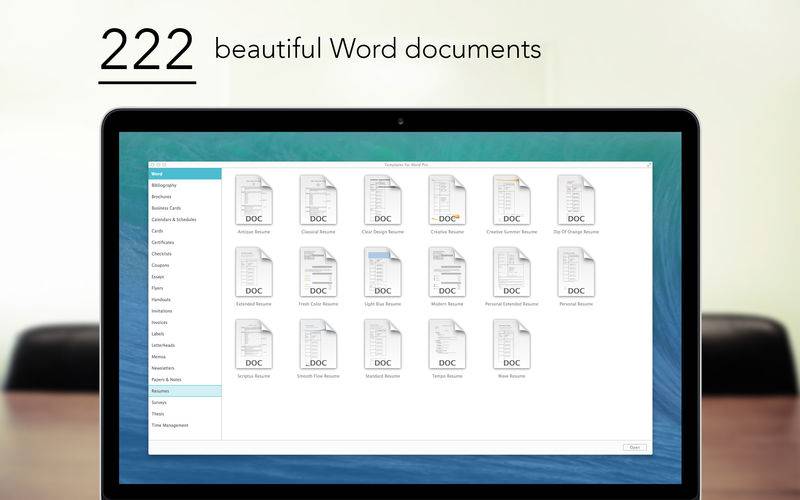Select the Classical Resume document icon

[x=318, y=200]
